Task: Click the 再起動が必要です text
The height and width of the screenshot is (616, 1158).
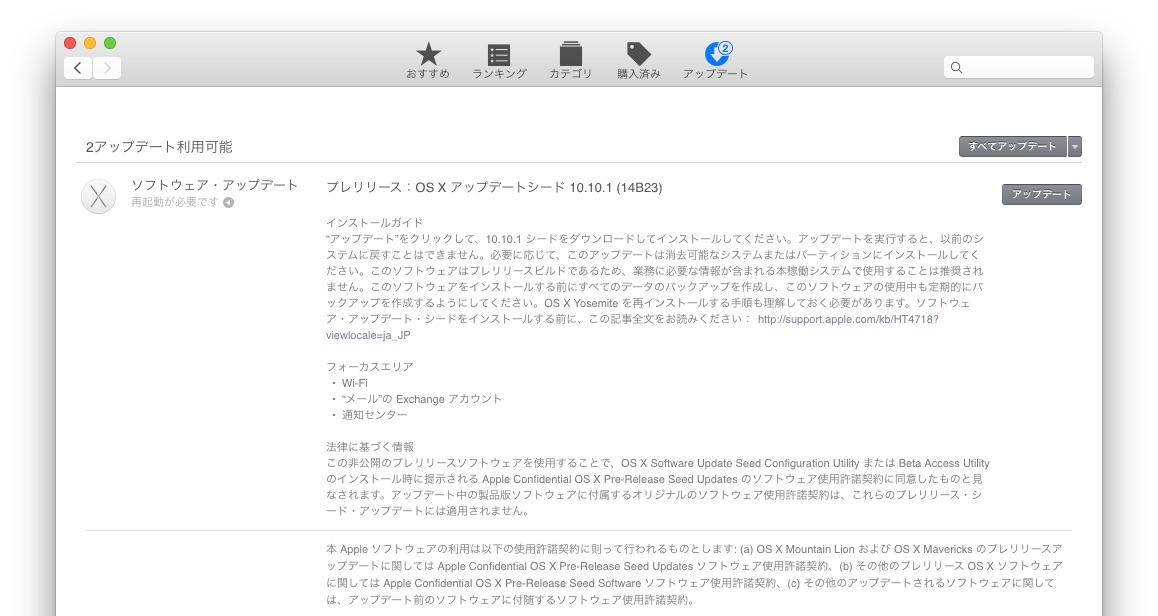Action: [175, 202]
